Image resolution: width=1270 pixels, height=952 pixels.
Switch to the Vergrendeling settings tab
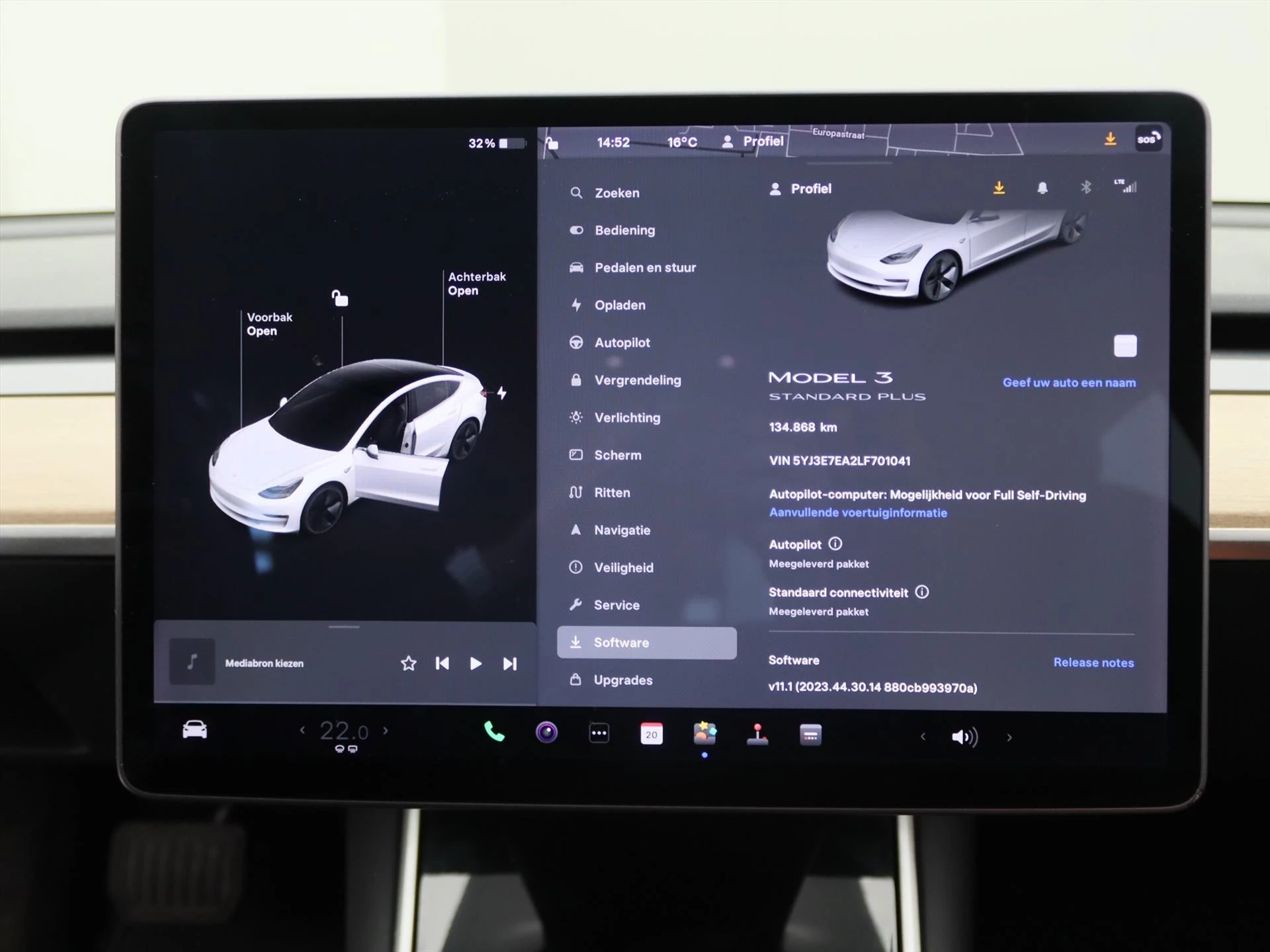tap(637, 380)
